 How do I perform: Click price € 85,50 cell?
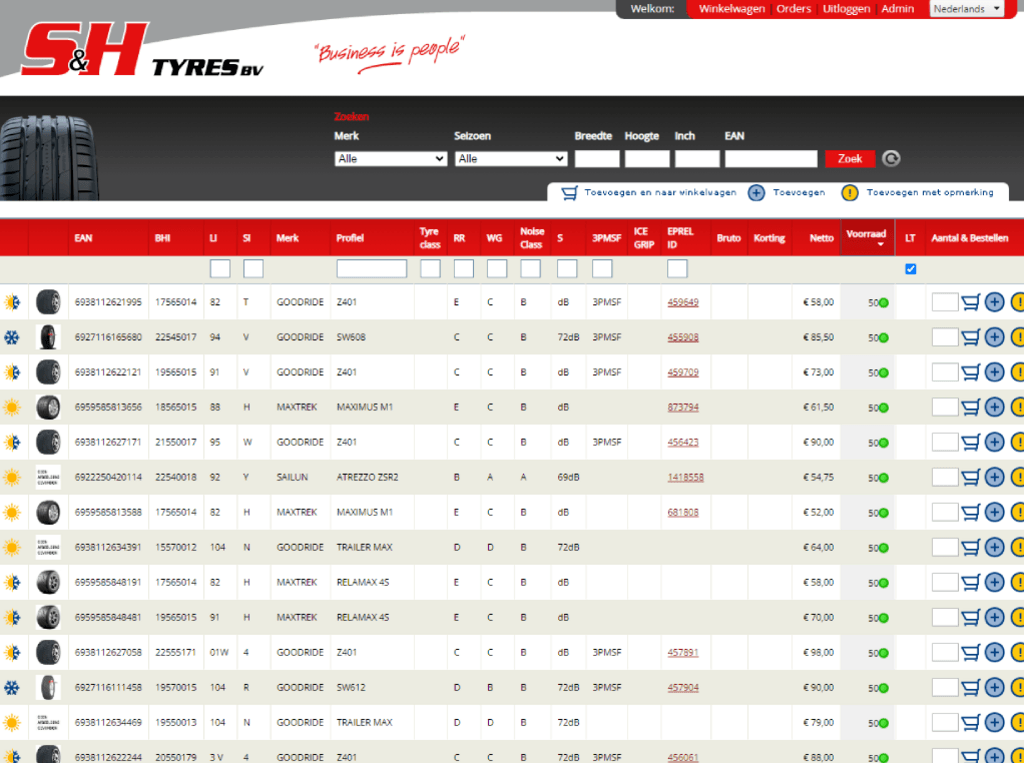tap(818, 337)
